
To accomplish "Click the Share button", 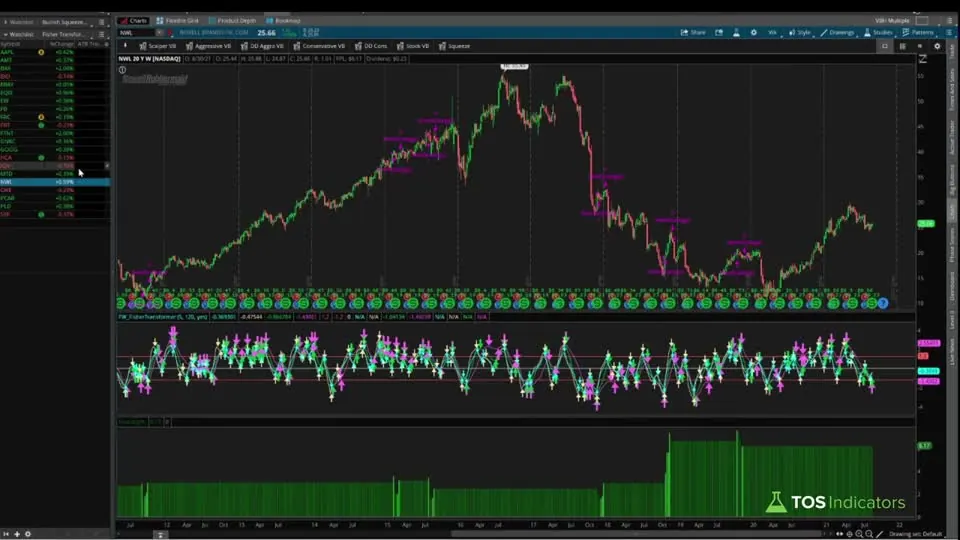I will click(693, 32).
